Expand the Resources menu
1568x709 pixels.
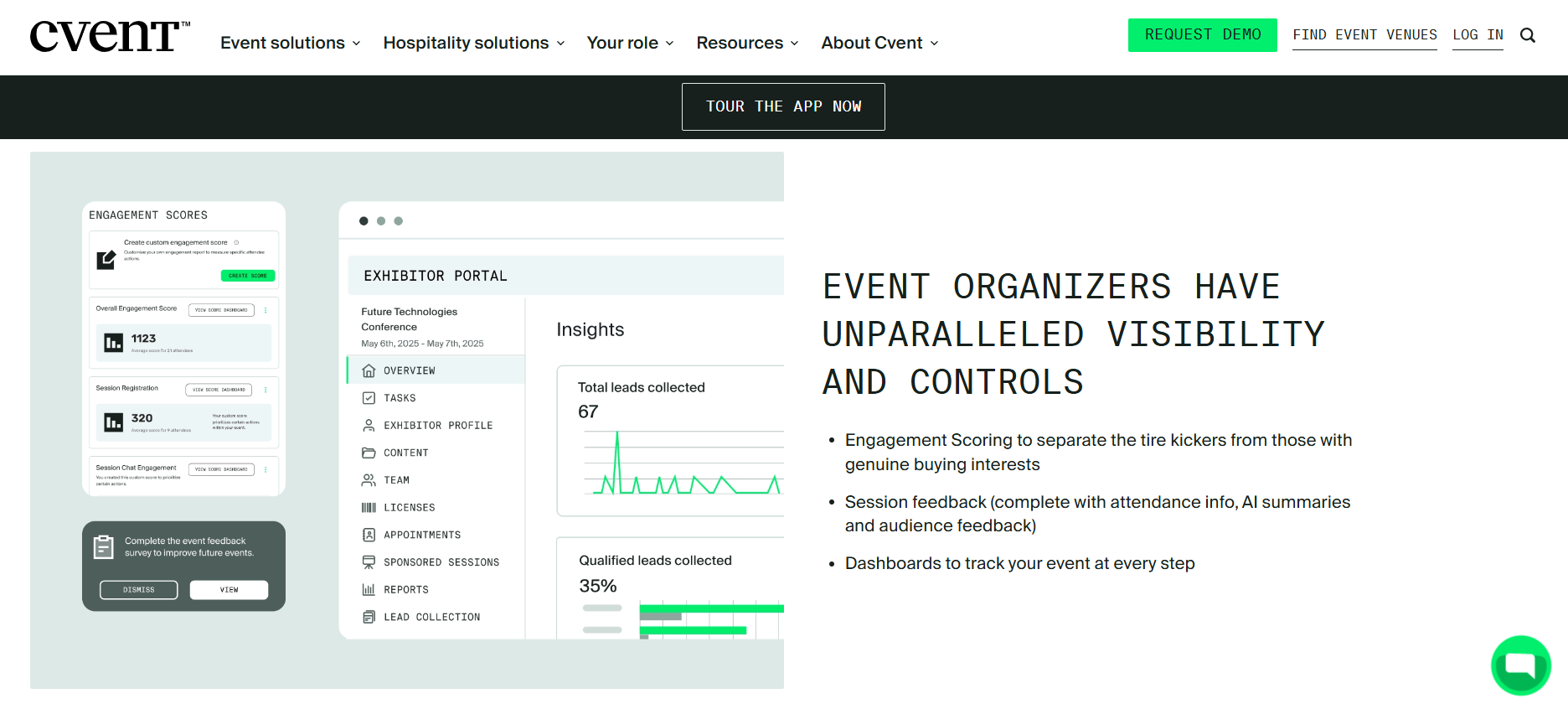pyautogui.click(x=748, y=43)
